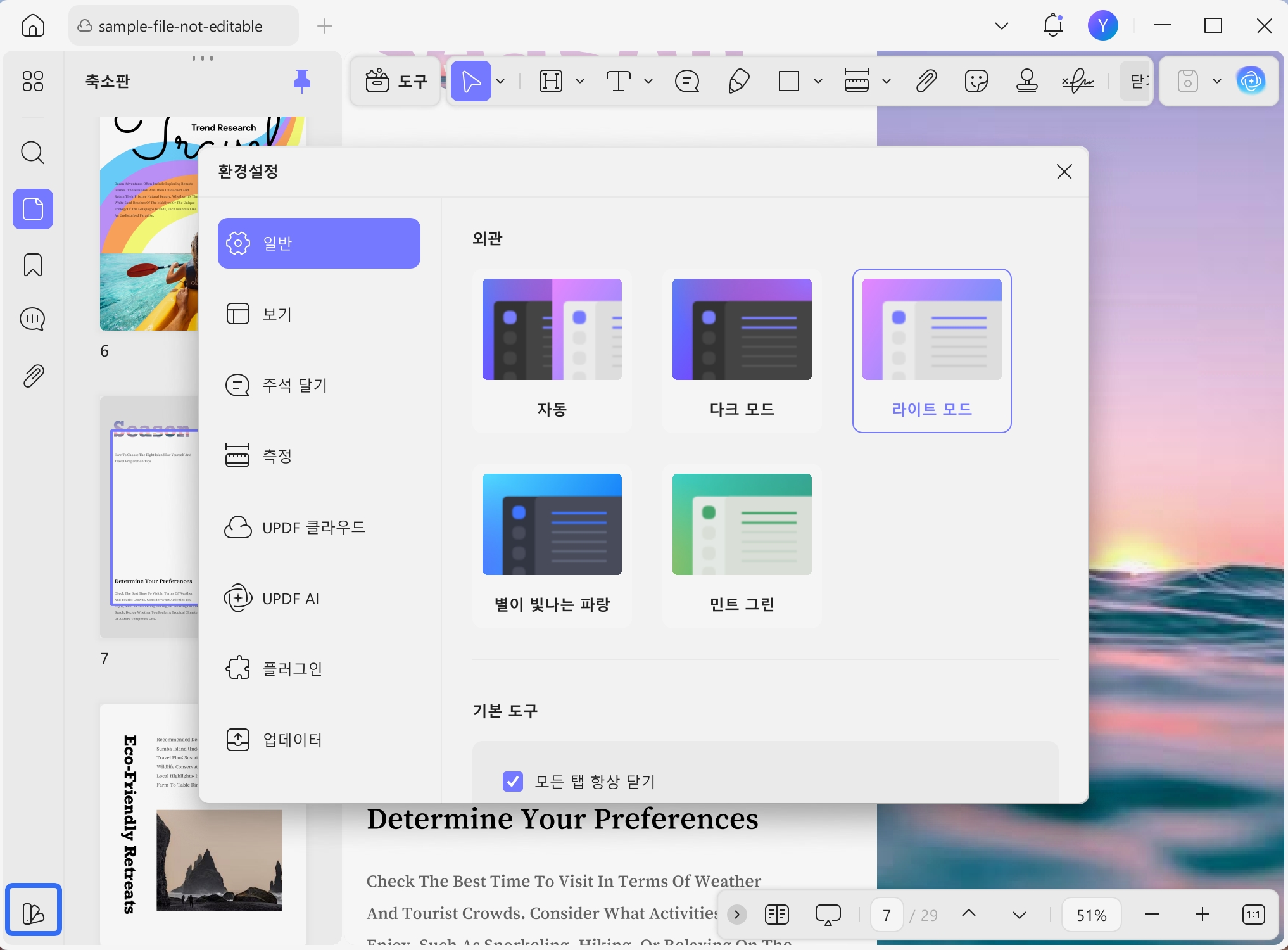Click the attachment paperclip in toolbar
The width and height of the screenshot is (1288, 950).
pyautogui.click(x=926, y=81)
